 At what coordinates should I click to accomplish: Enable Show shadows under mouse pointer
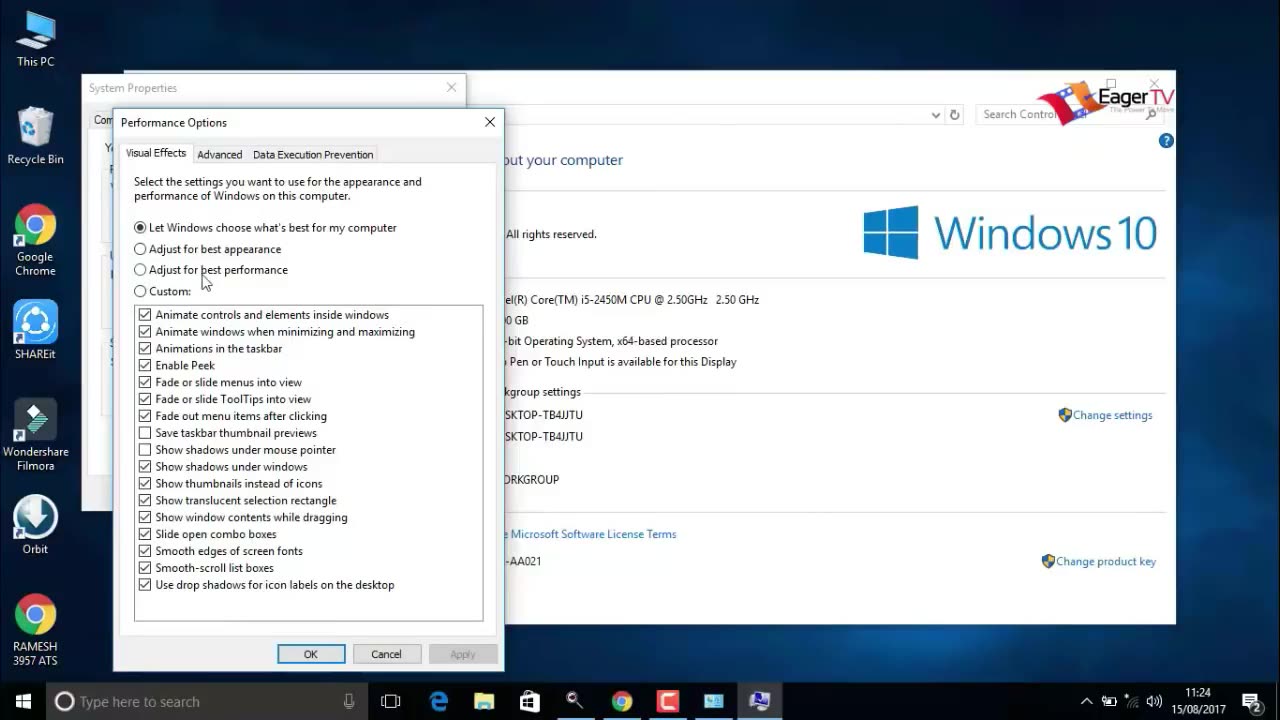pyautogui.click(x=145, y=450)
